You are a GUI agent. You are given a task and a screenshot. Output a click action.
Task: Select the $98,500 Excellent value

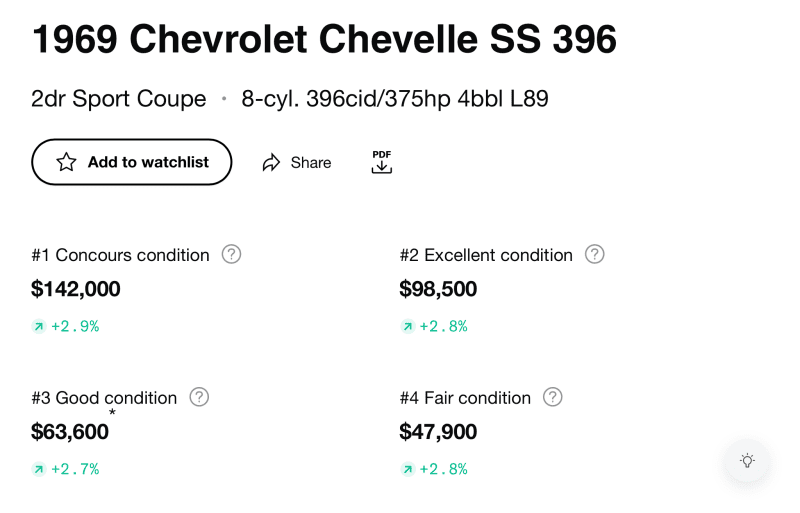pyautogui.click(x=438, y=289)
